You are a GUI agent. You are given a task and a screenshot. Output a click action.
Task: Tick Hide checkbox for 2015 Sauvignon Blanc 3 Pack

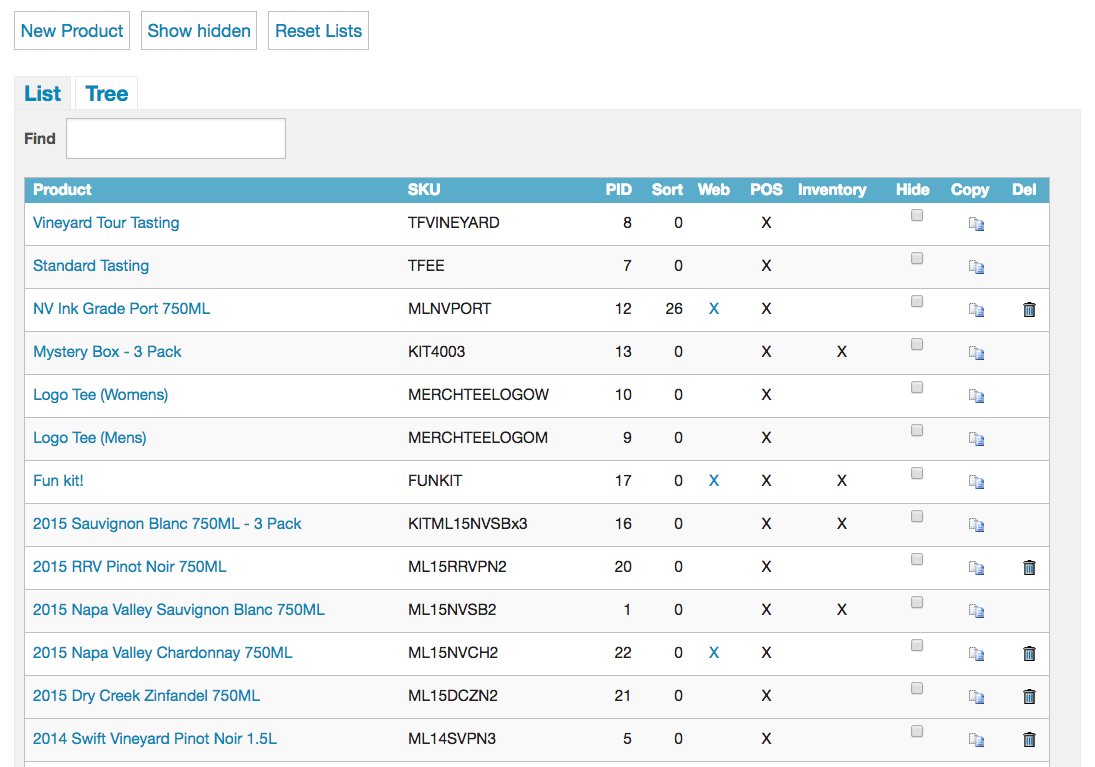917,516
